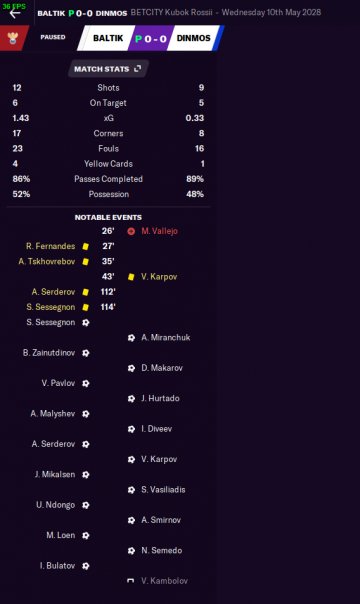
Task: Click the Russian cup competition crest icon
Action: click(13, 38)
